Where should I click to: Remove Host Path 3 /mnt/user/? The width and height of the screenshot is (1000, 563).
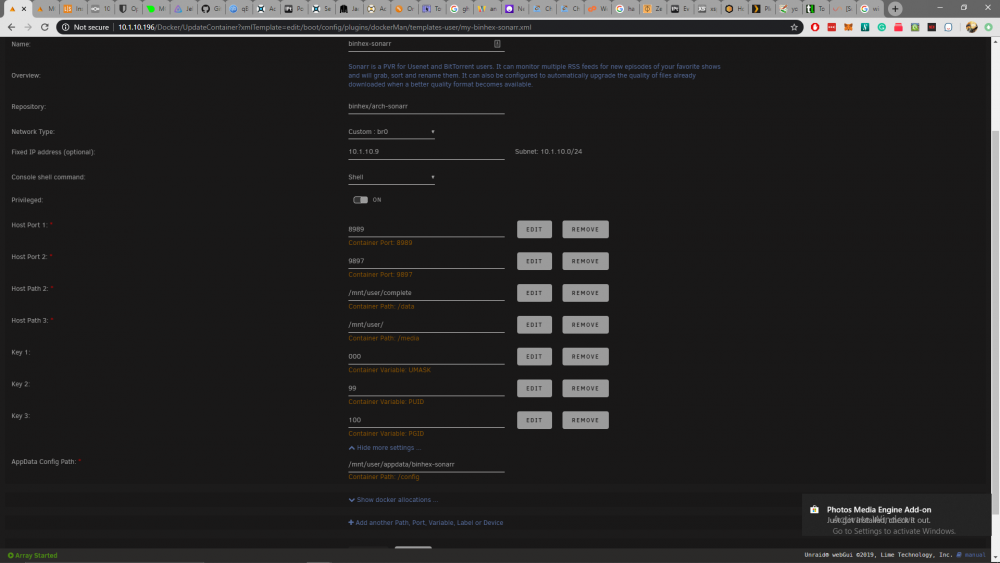pyautogui.click(x=585, y=325)
